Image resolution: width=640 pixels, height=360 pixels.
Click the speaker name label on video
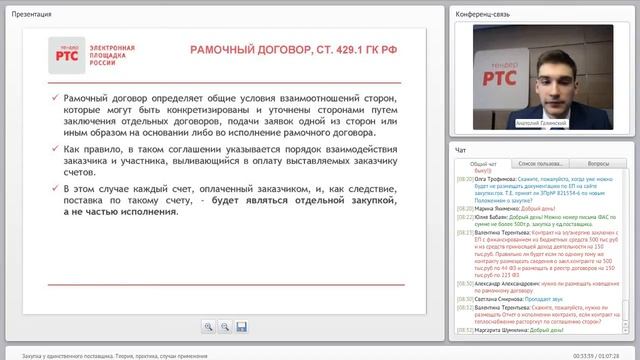(x=541, y=123)
